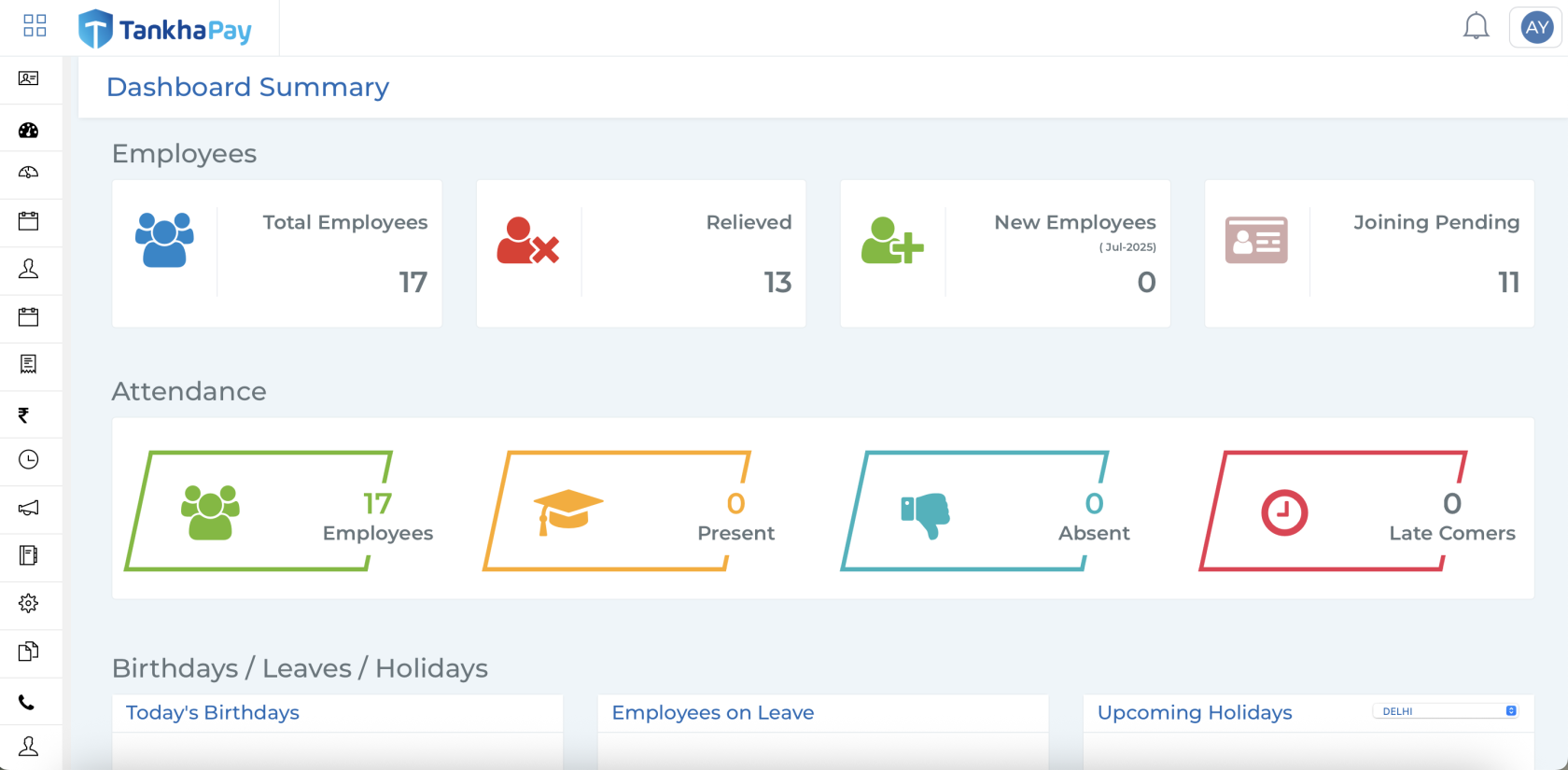Viewport: 1568px width, 770px height.
Task: Open the settings gear in the sidebar
Action: [x=29, y=604]
